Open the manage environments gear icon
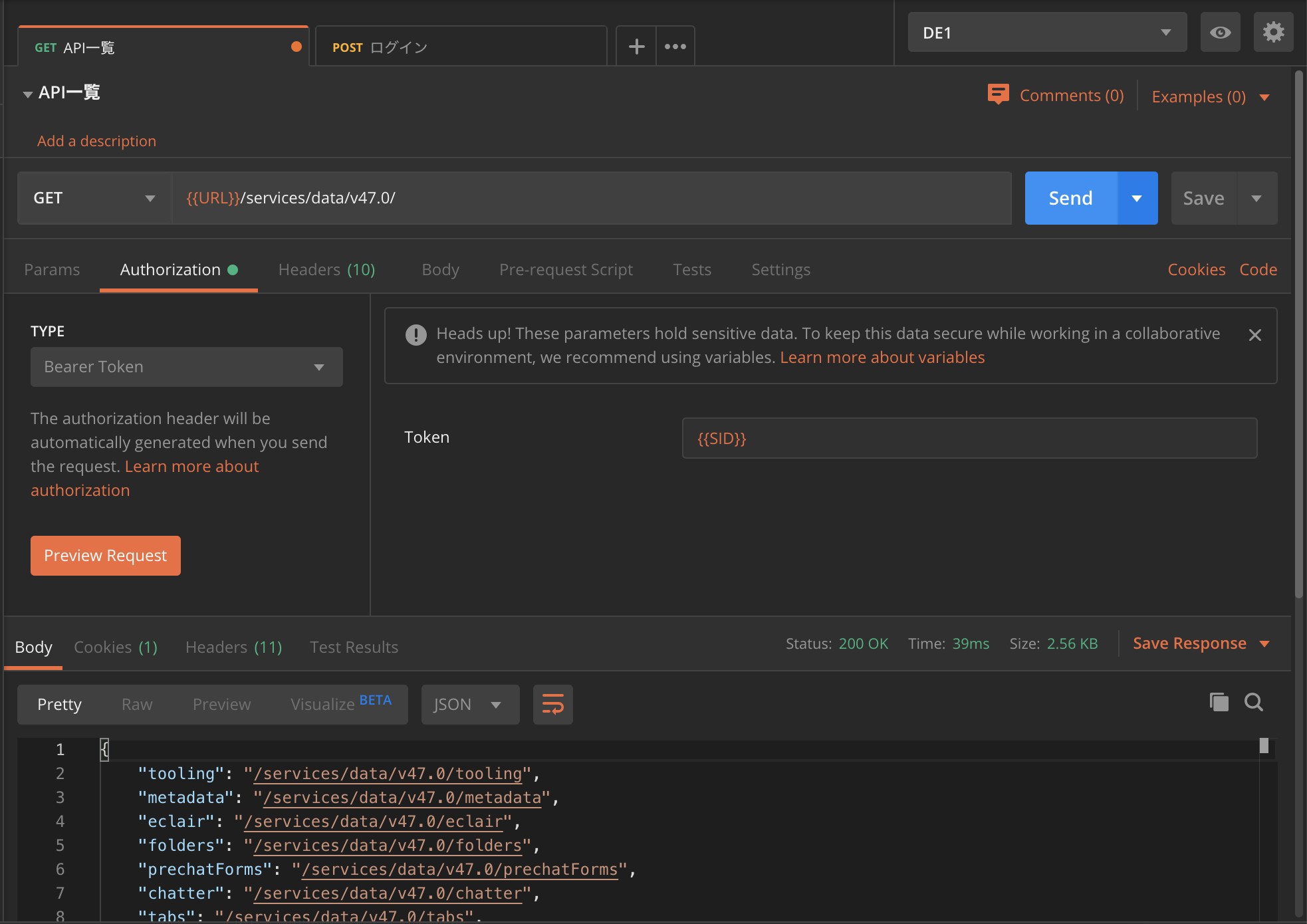1307x924 pixels. [1273, 33]
